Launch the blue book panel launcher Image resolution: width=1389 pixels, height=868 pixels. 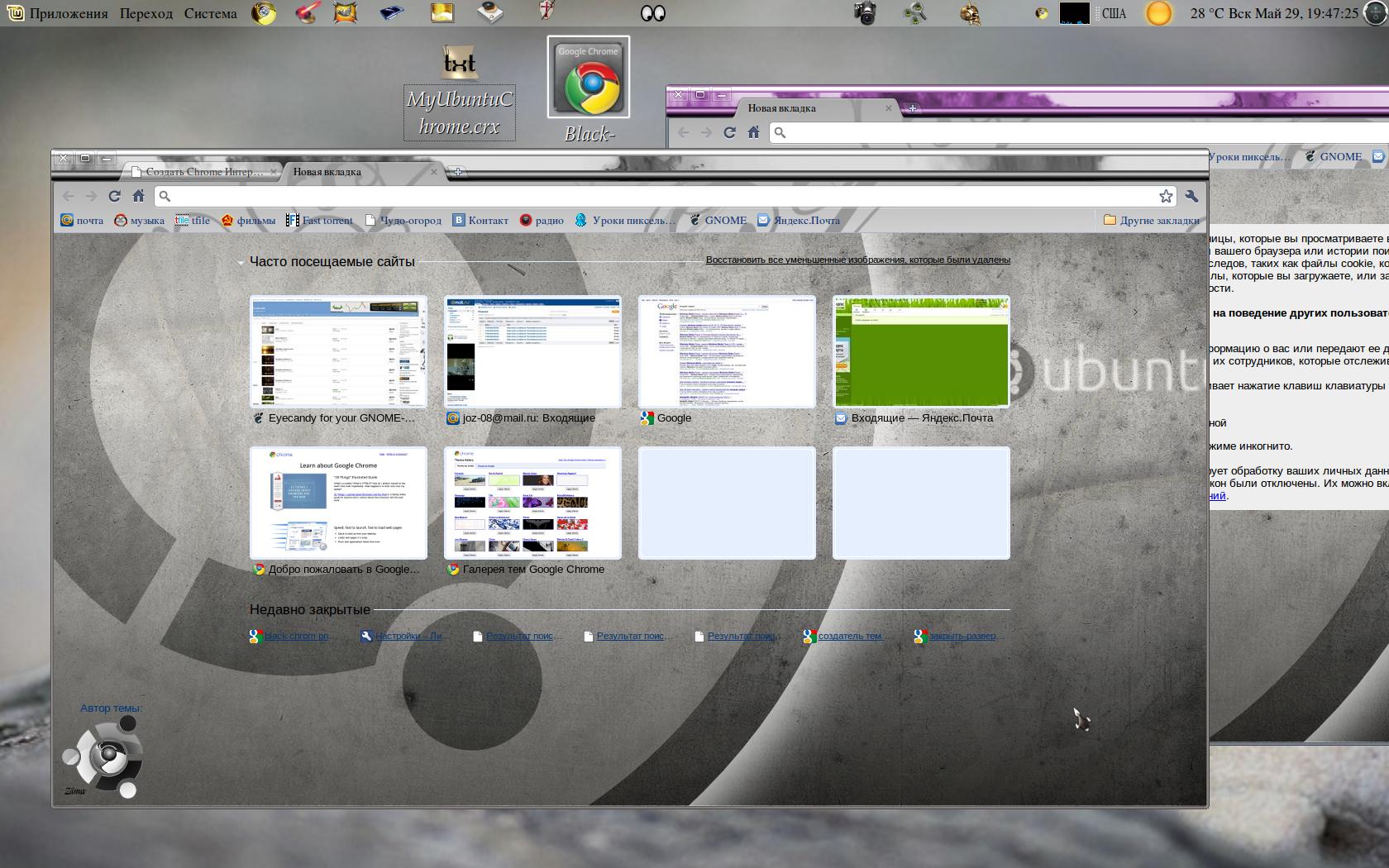[x=392, y=13]
